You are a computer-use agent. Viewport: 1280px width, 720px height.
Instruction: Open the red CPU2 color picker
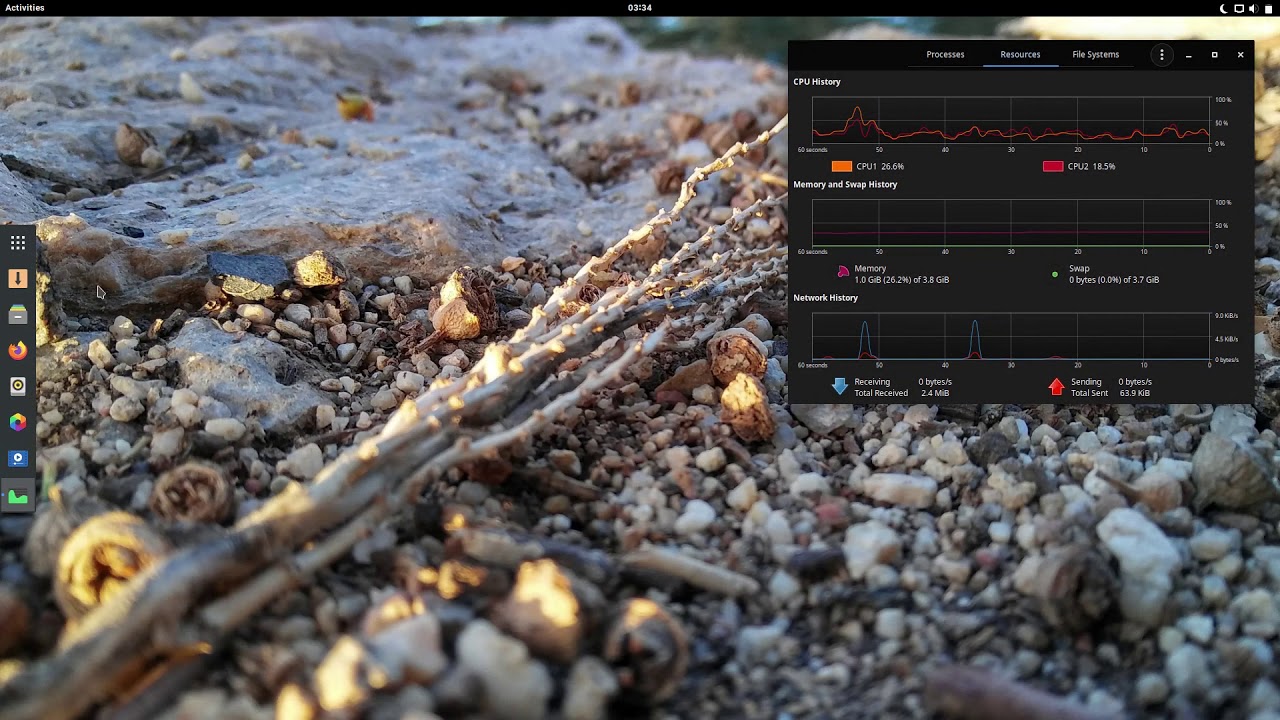tap(1052, 166)
